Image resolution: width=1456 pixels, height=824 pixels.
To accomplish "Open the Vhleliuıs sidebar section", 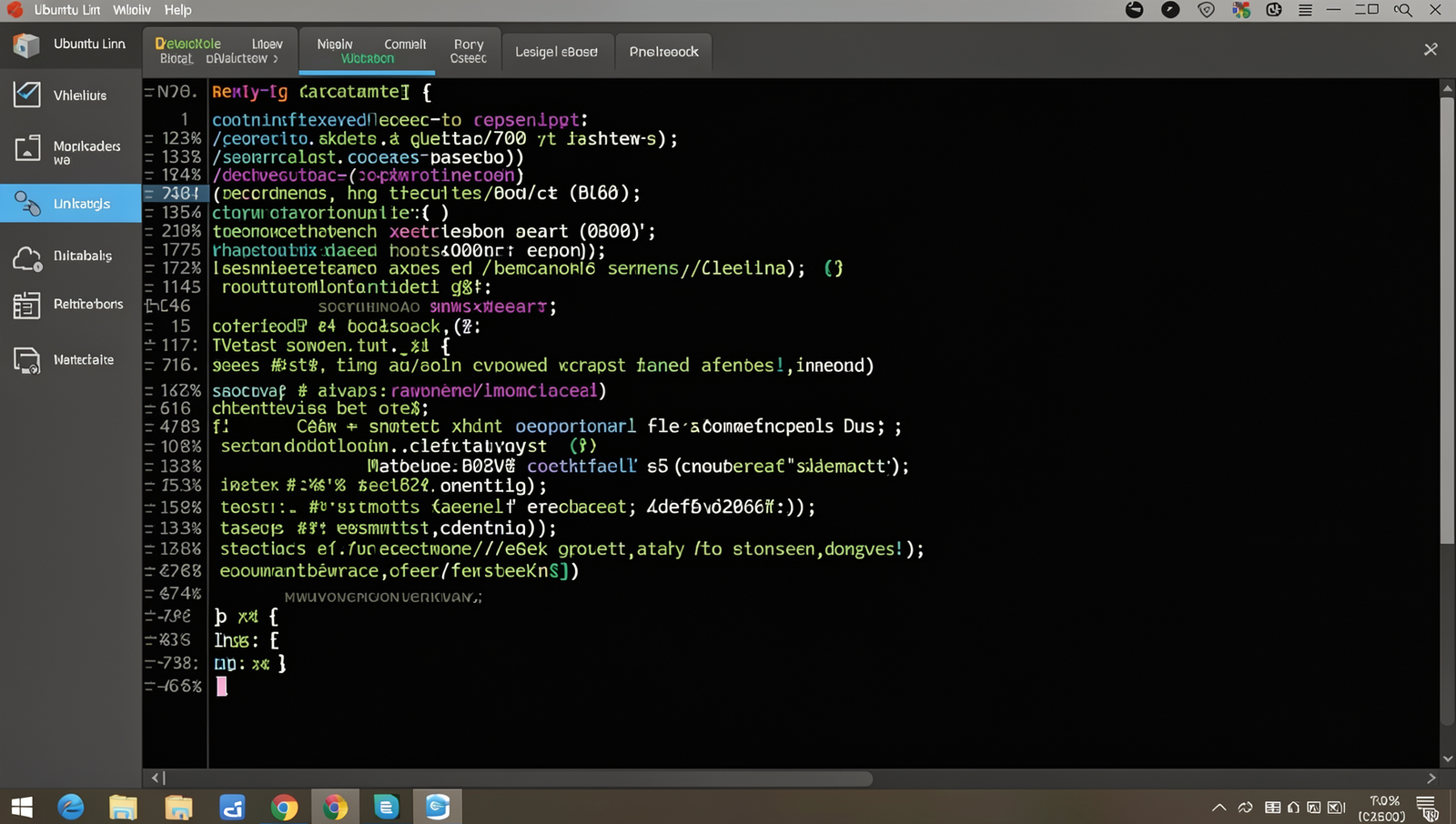I will (x=70, y=95).
